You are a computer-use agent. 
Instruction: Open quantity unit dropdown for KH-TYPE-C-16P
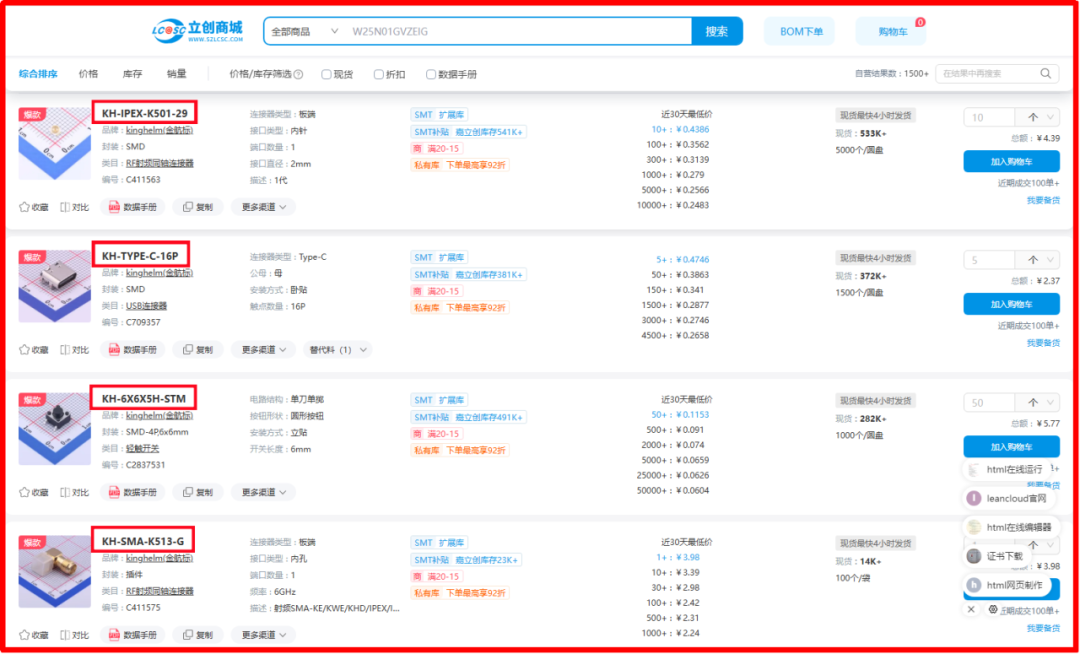click(1037, 260)
